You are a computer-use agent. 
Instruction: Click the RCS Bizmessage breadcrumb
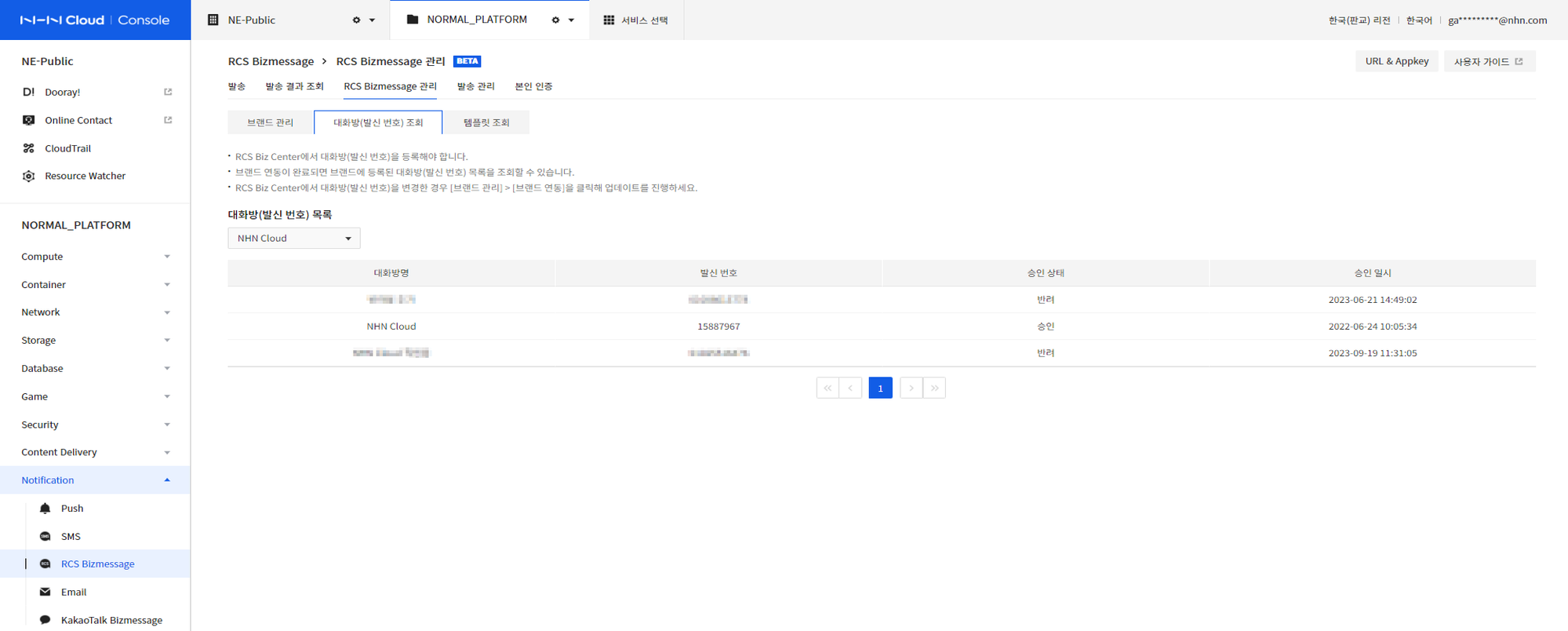(x=271, y=61)
